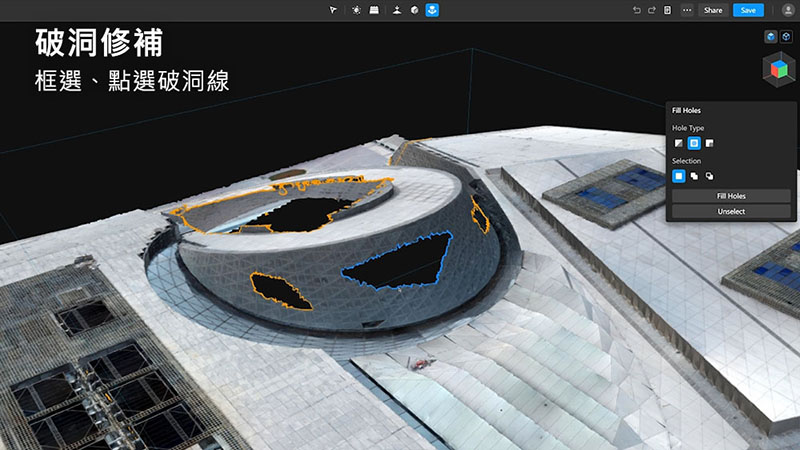
Task: Select the orange-outlined hole on dome's lower left
Action: [x=281, y=291]
